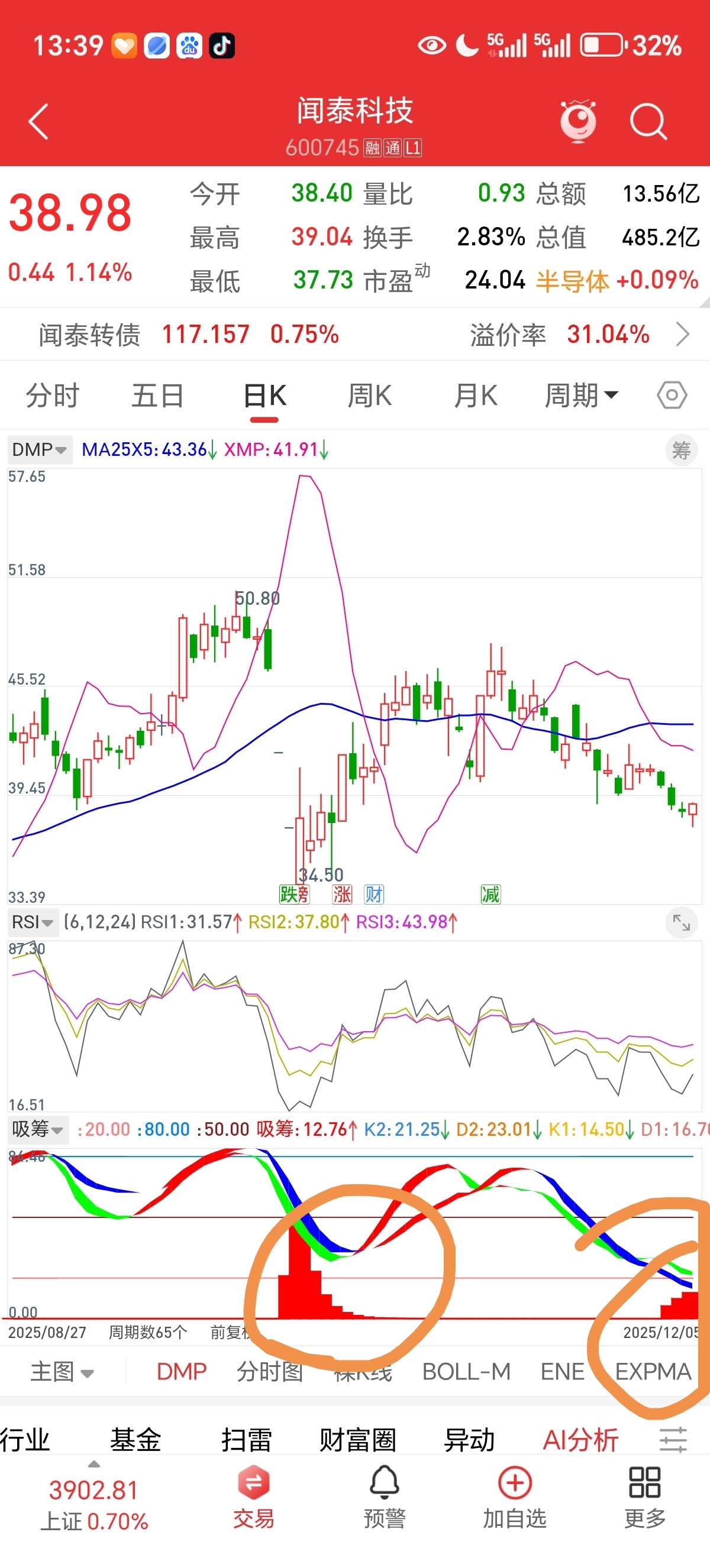This screenshot has height=1568, width=710.
Task: Select EXPMA indicator option
Action: click(653, 1372)
